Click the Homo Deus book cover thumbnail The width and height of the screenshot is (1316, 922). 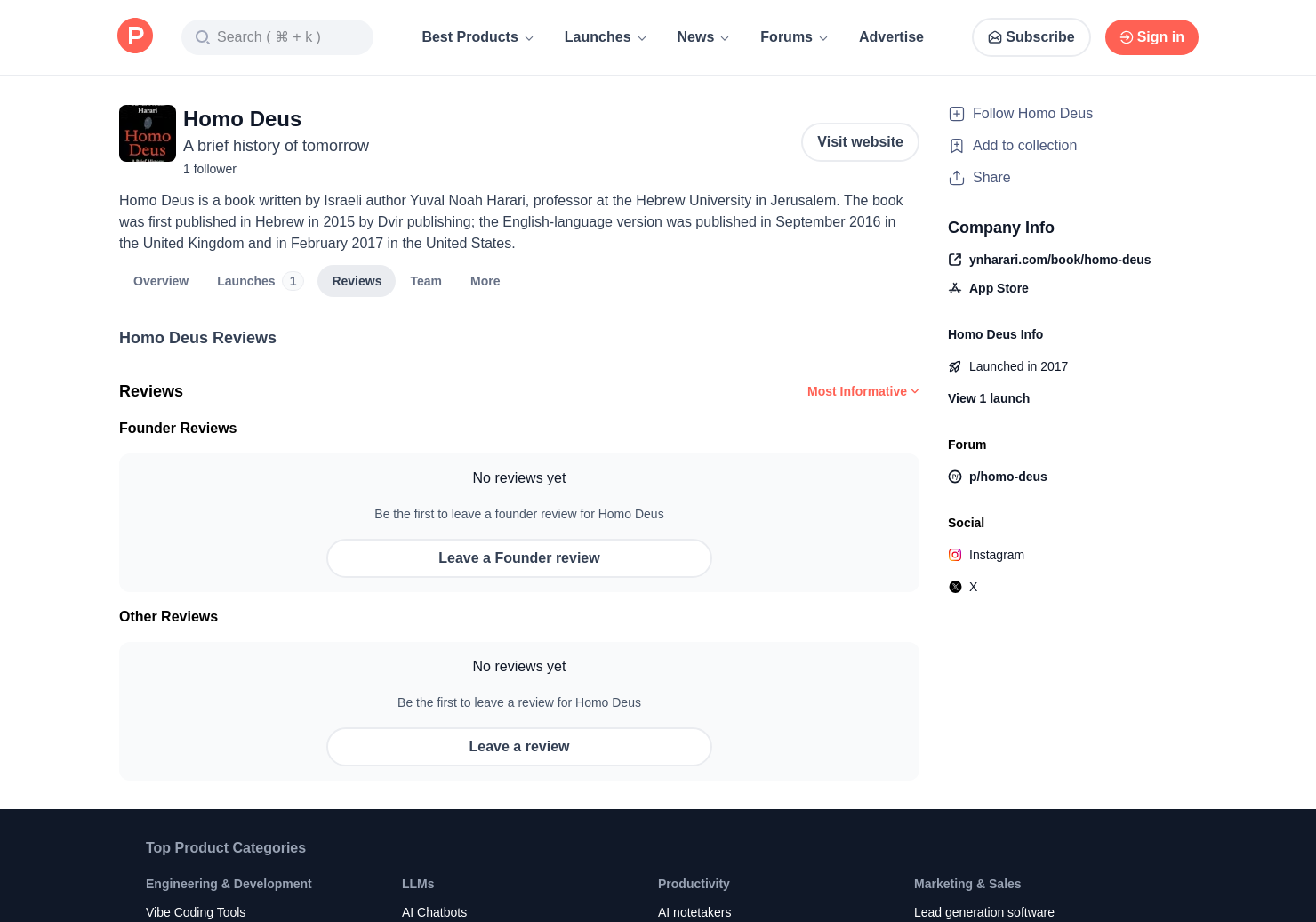(x=148, y=133)
